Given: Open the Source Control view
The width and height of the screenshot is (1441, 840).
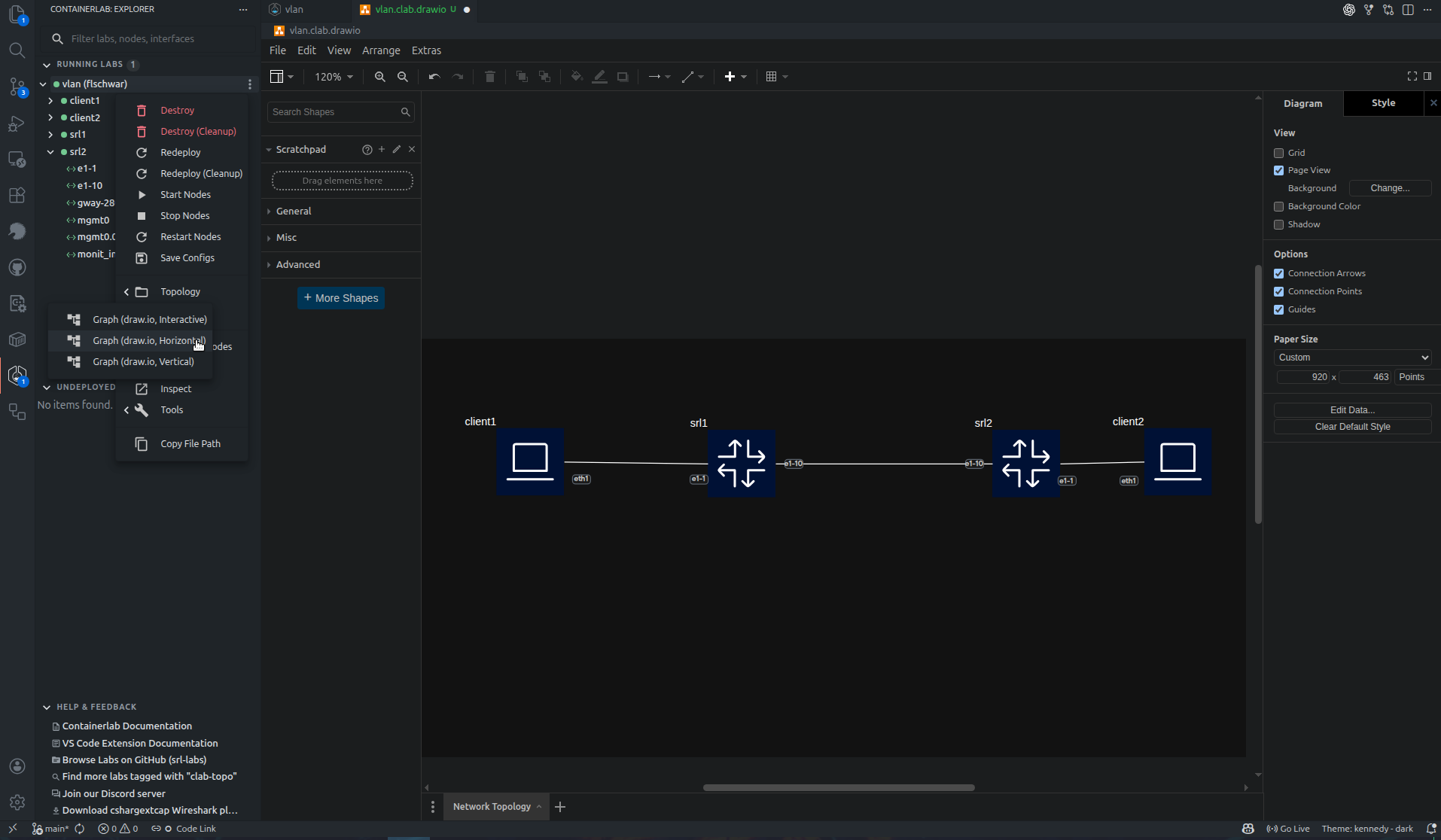Looking at the screenshot, I should 17,87.
